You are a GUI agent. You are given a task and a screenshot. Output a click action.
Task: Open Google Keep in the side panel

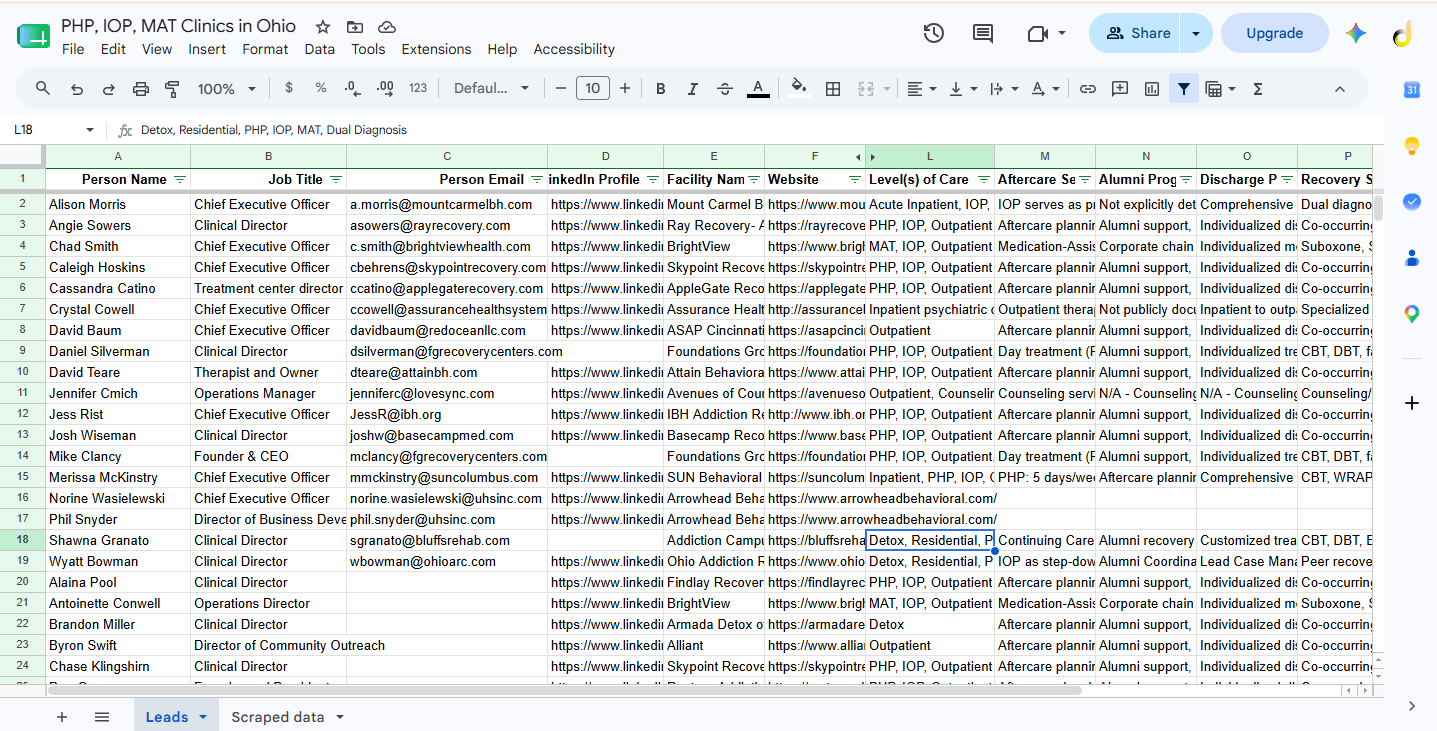point(1411,146)
